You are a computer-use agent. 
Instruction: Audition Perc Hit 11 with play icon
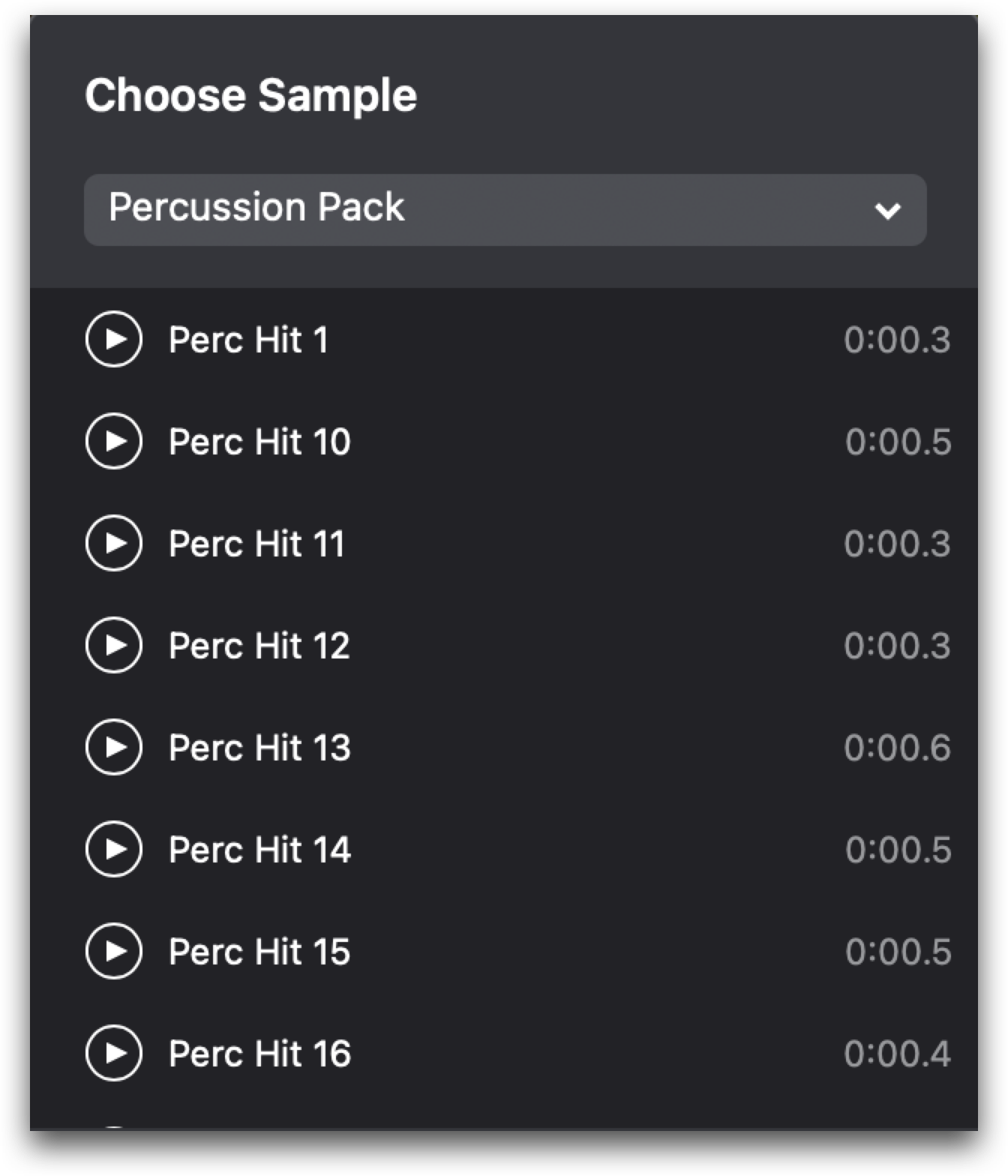(x=113, y=543)
